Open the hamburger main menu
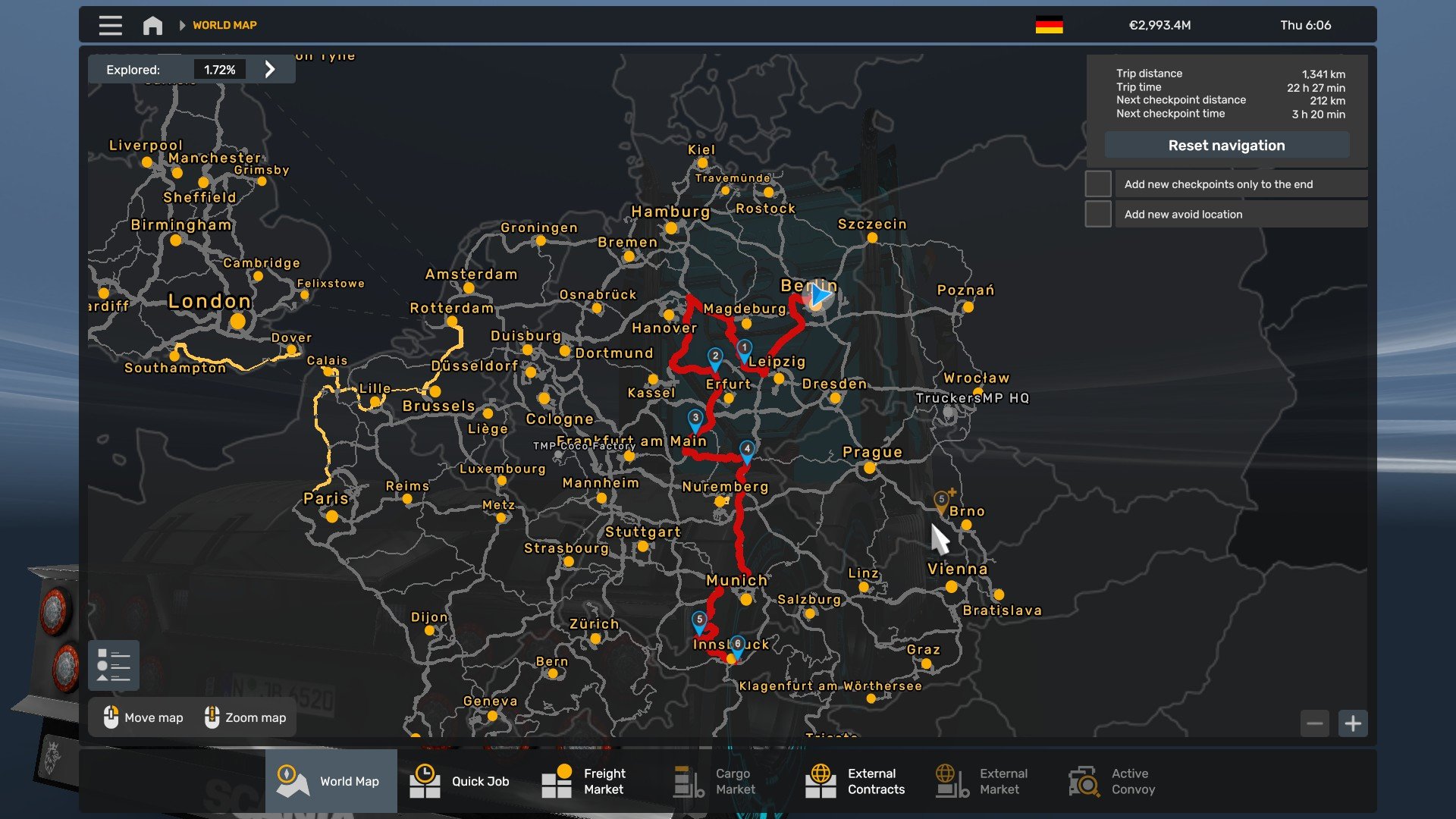Viewport: 1456px width, 819px height. click(x=110, y=25)
